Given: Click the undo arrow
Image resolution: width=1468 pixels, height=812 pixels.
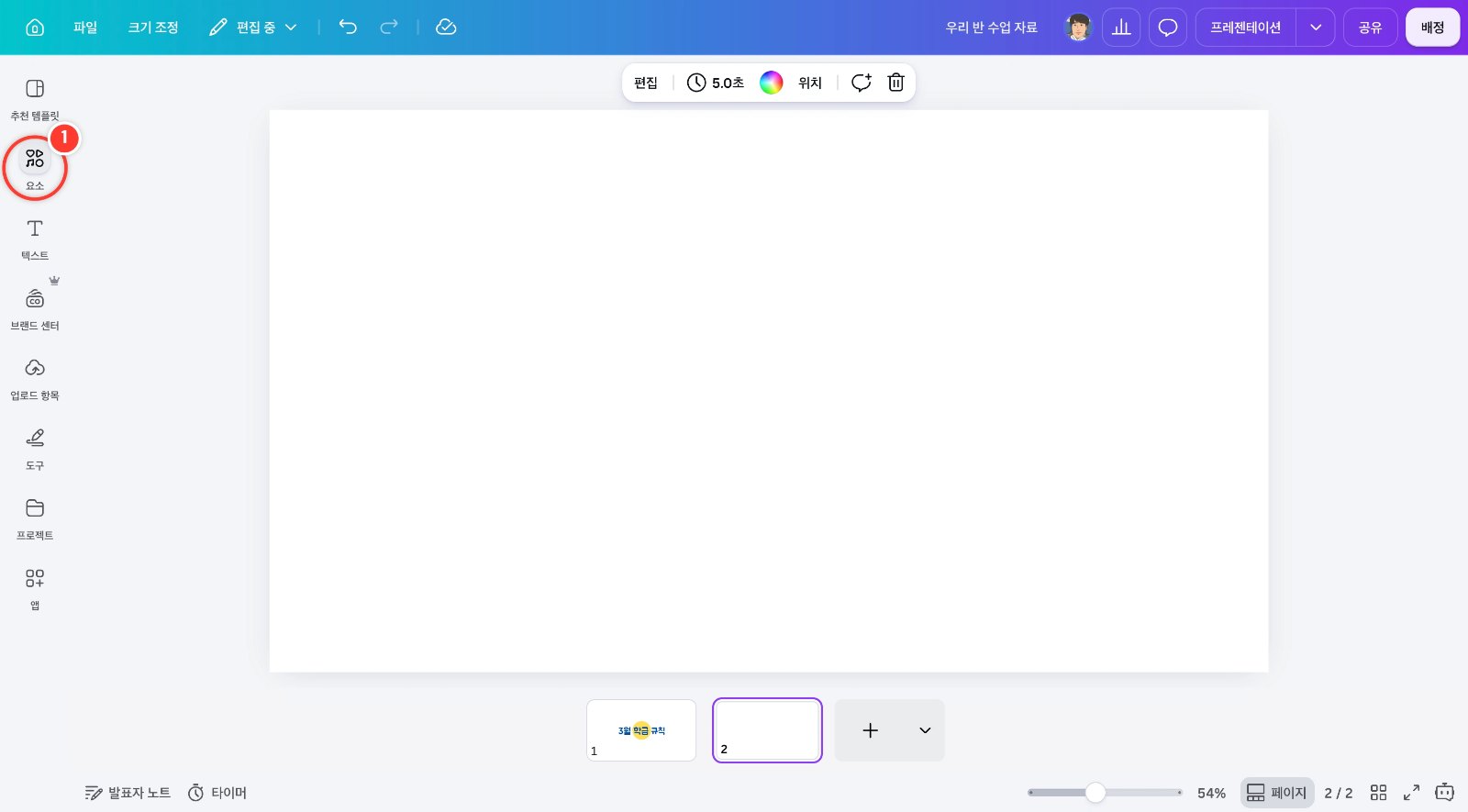Looking at the screenshot, I should pos(348,28).
